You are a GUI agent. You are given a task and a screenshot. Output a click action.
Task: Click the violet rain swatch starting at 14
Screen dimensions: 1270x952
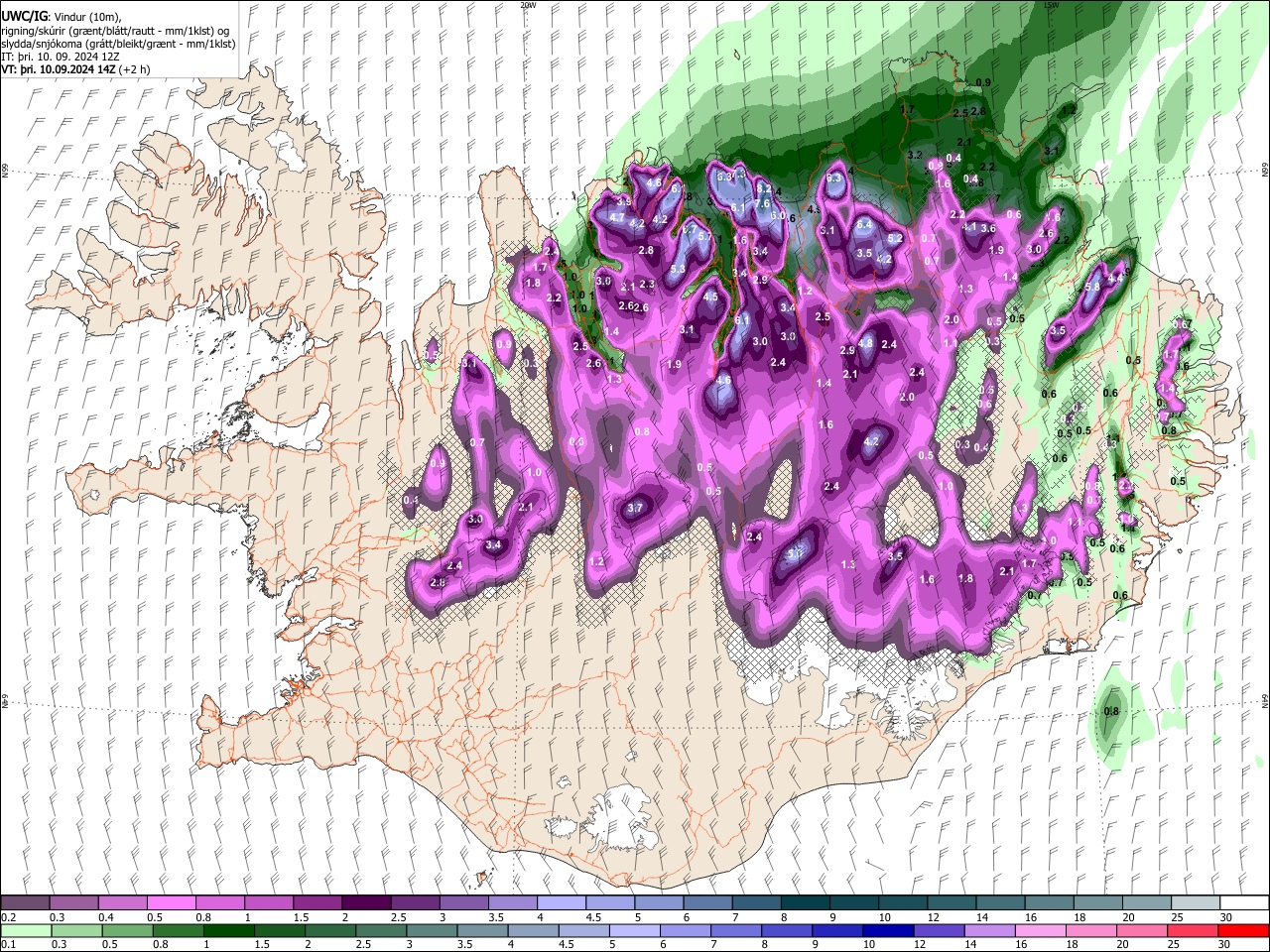tap(989, 930)
